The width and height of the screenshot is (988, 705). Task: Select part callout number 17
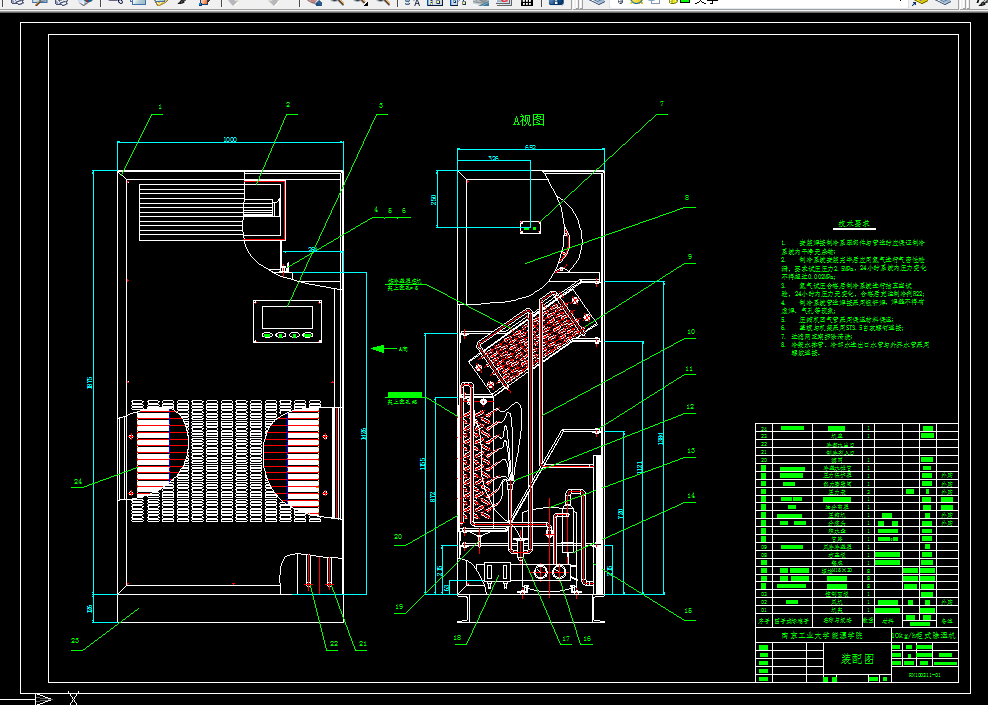coord(566,639)
